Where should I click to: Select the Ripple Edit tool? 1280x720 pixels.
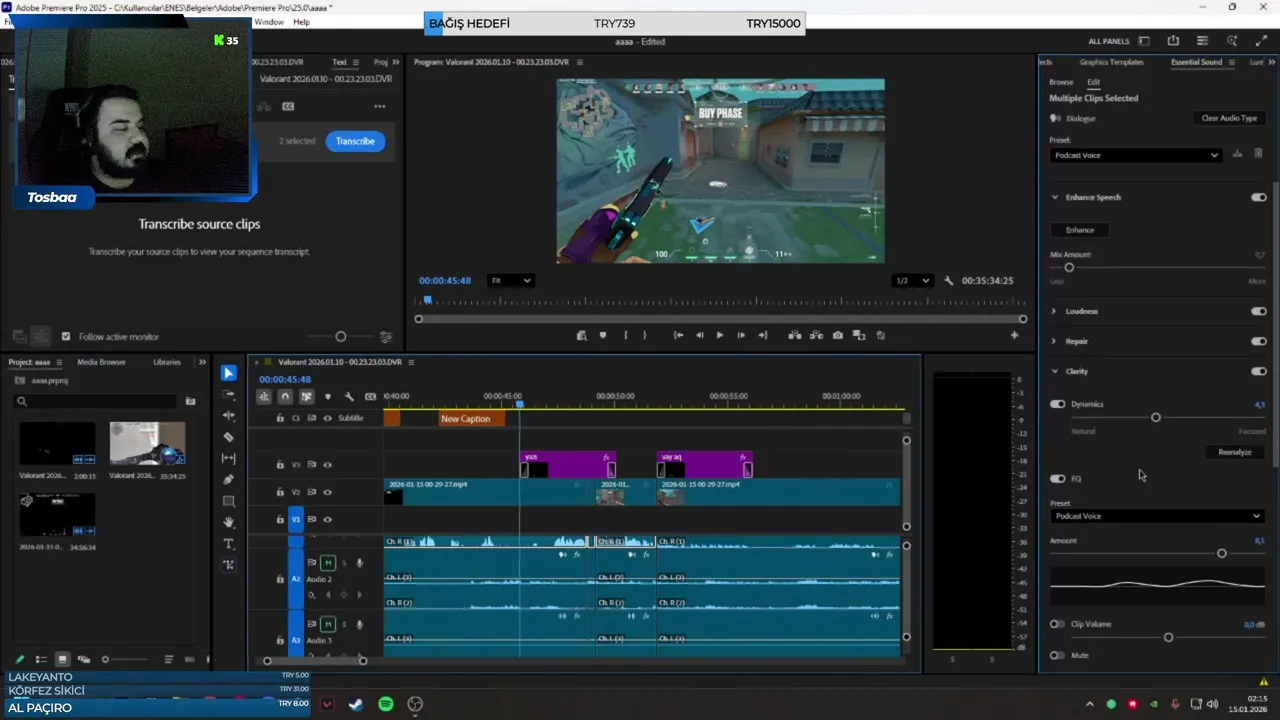(229, 415)
